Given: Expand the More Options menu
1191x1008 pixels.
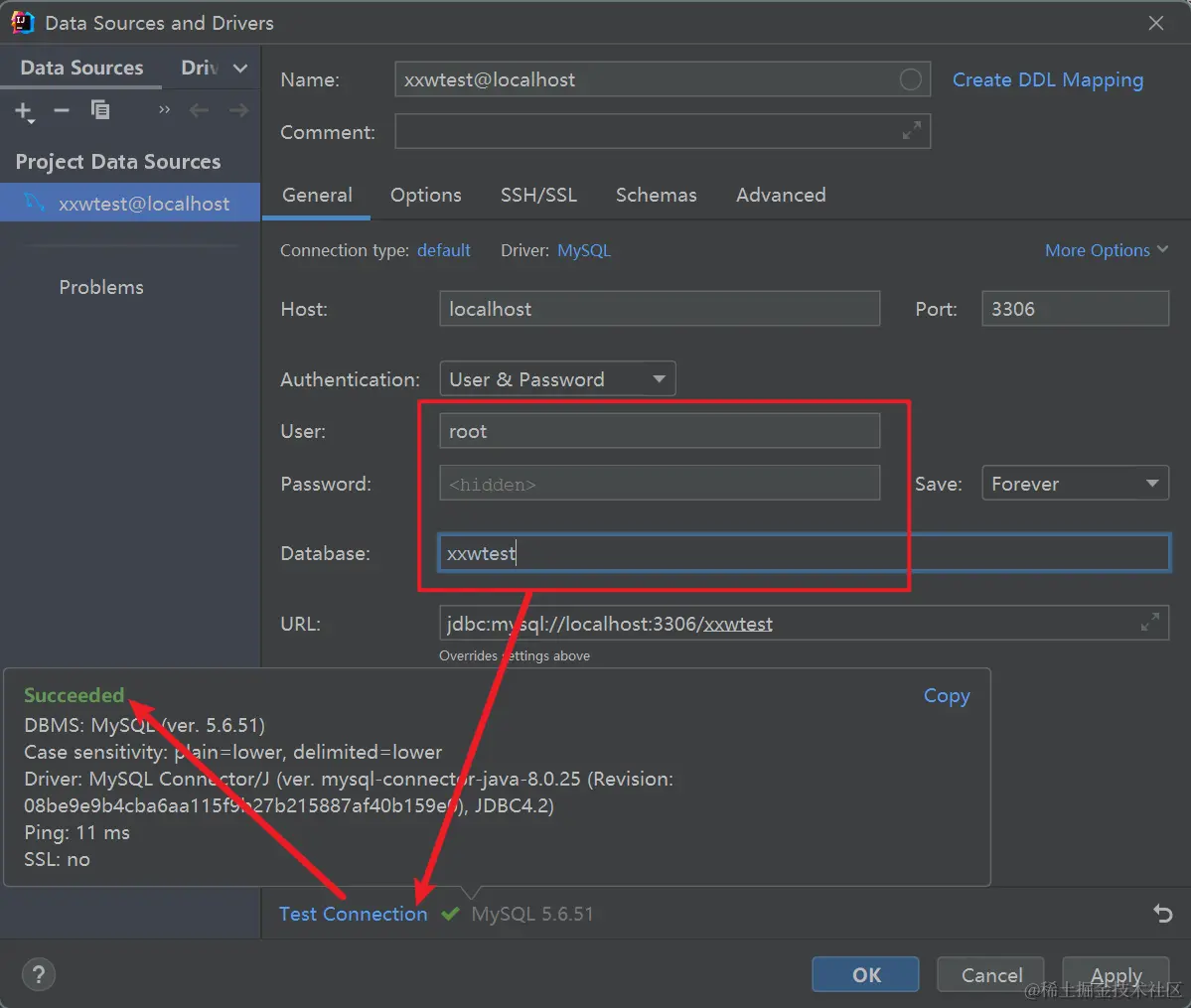Looking at the screenshot, I should tap(1106, 250).
